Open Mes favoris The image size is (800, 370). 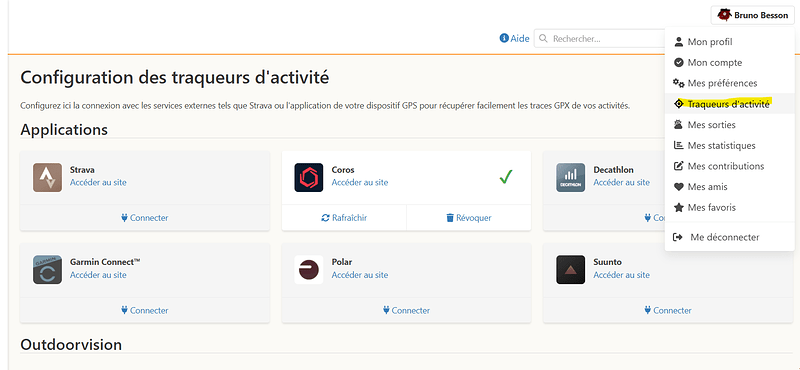(x=730, y=208)
